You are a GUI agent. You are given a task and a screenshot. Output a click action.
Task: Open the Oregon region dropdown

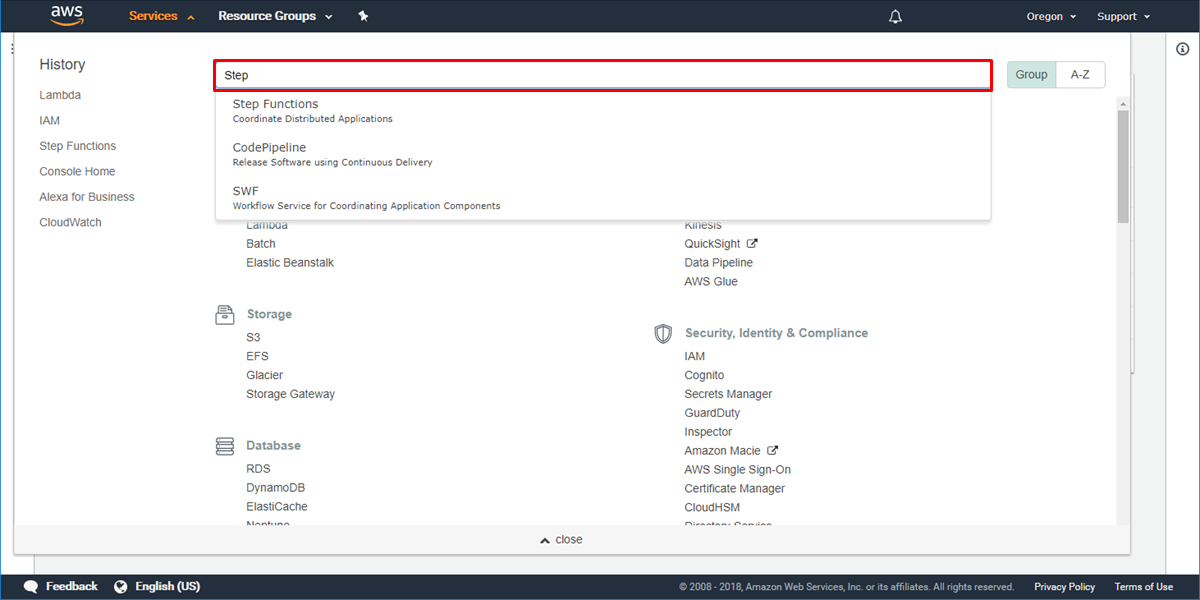coord(1051,16)
